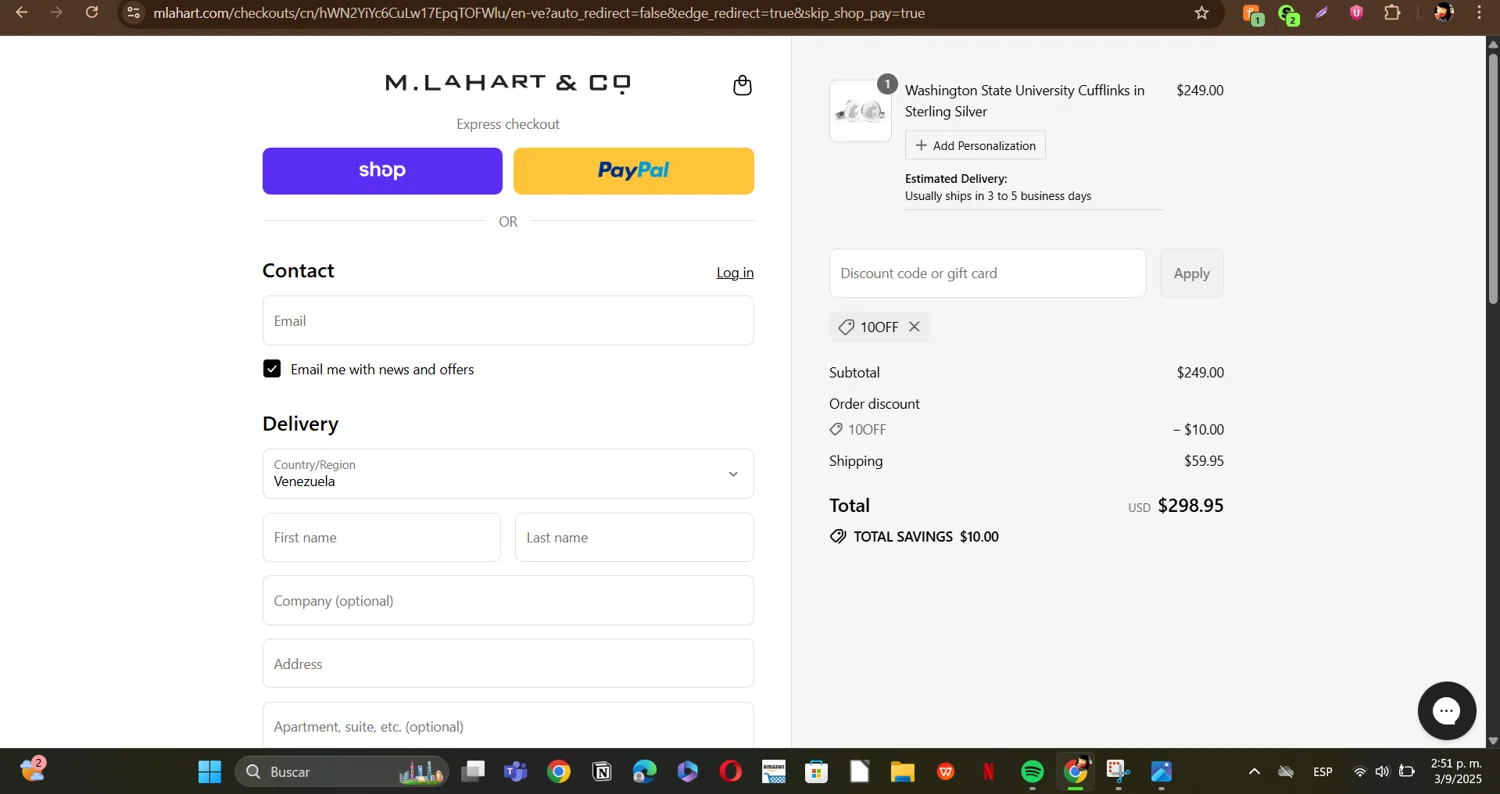Click the Log in link
The image size is (1500, 794).
point(735,273)
